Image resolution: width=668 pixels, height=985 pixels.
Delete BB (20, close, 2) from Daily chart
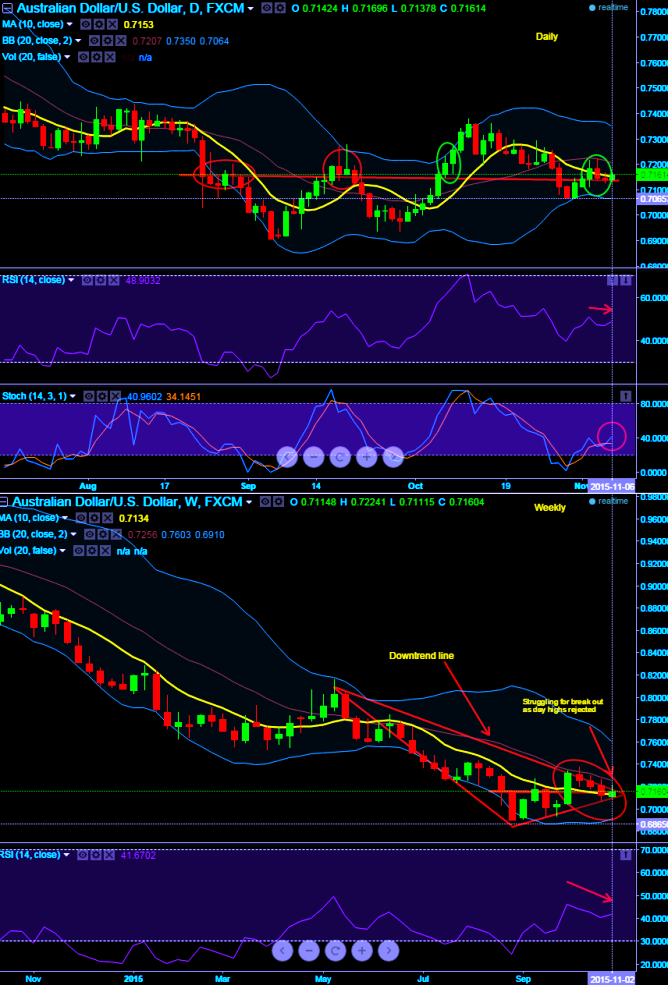(x=121, y=40)
